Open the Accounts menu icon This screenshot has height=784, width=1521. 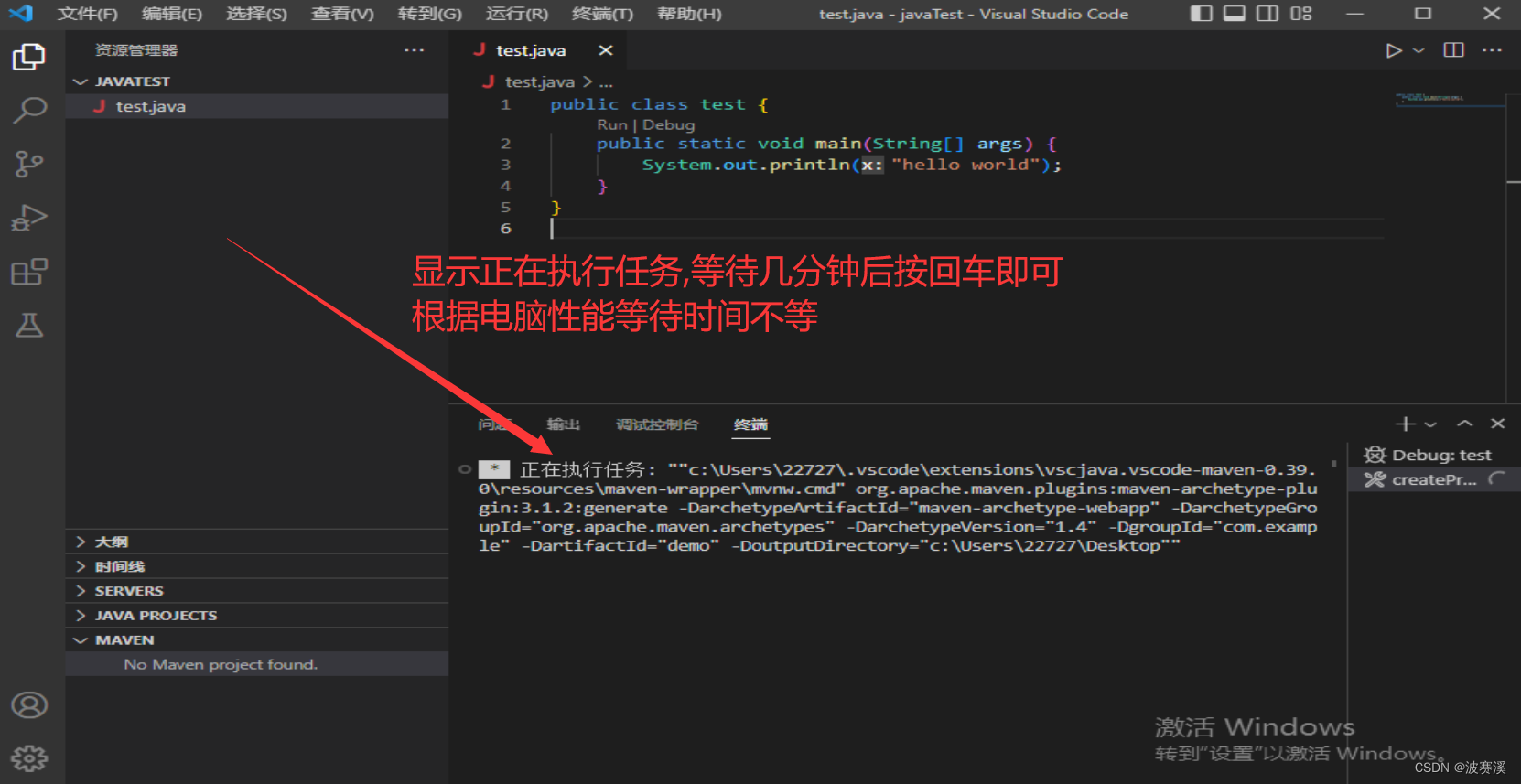coord(28,705)
